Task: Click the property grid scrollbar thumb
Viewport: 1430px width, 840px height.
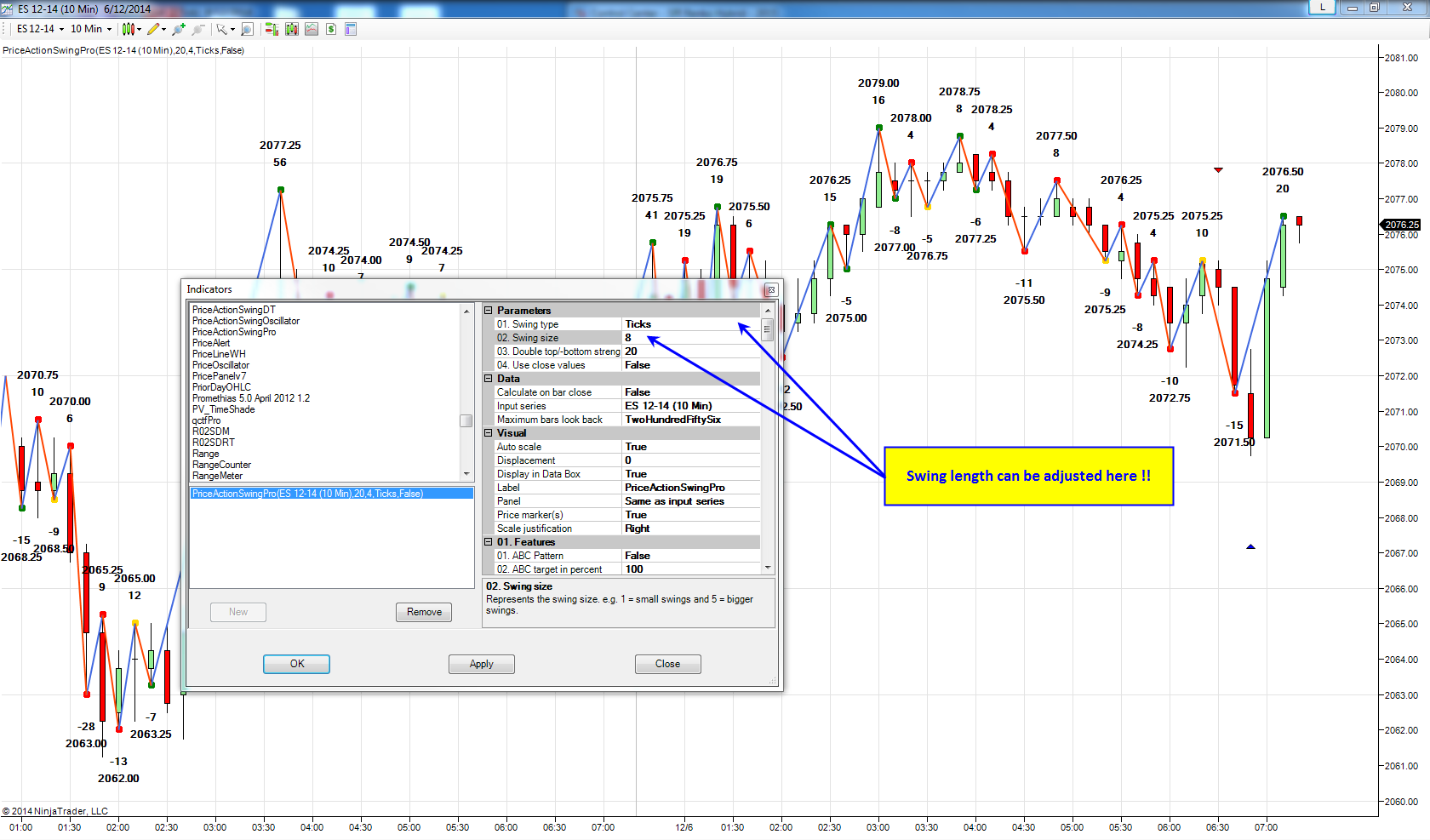Action: (767, 330)
